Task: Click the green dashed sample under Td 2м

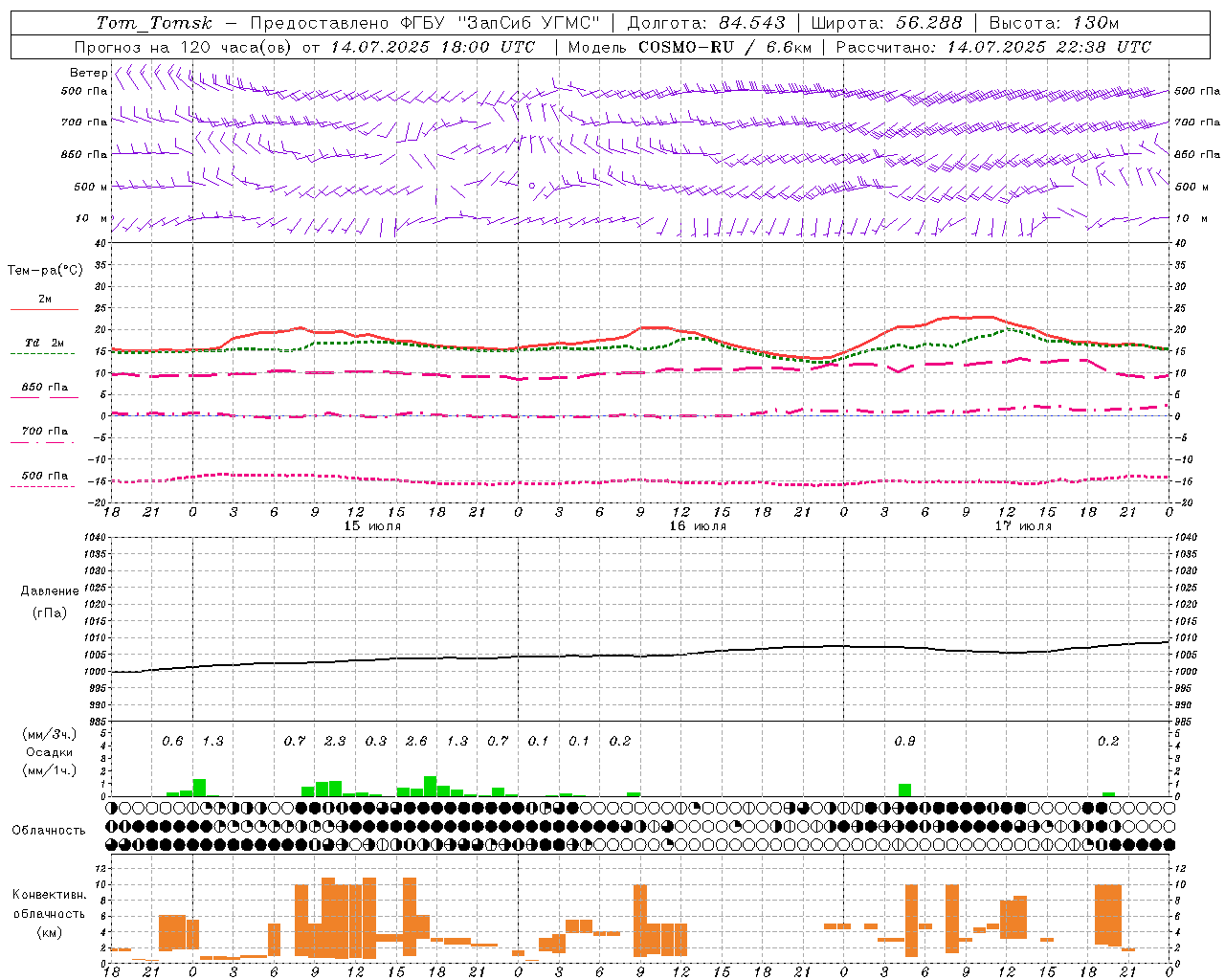Action: 42,354
